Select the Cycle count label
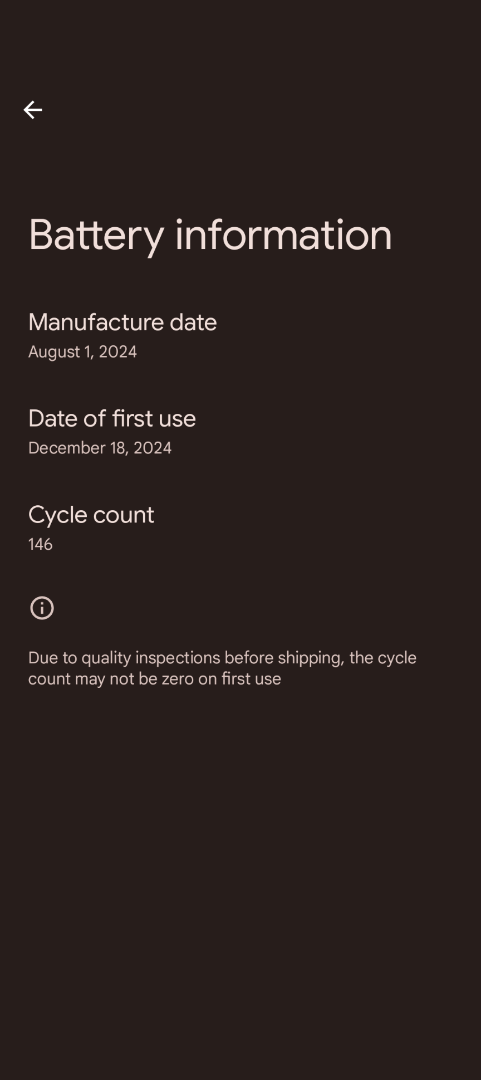 point(91,515)
